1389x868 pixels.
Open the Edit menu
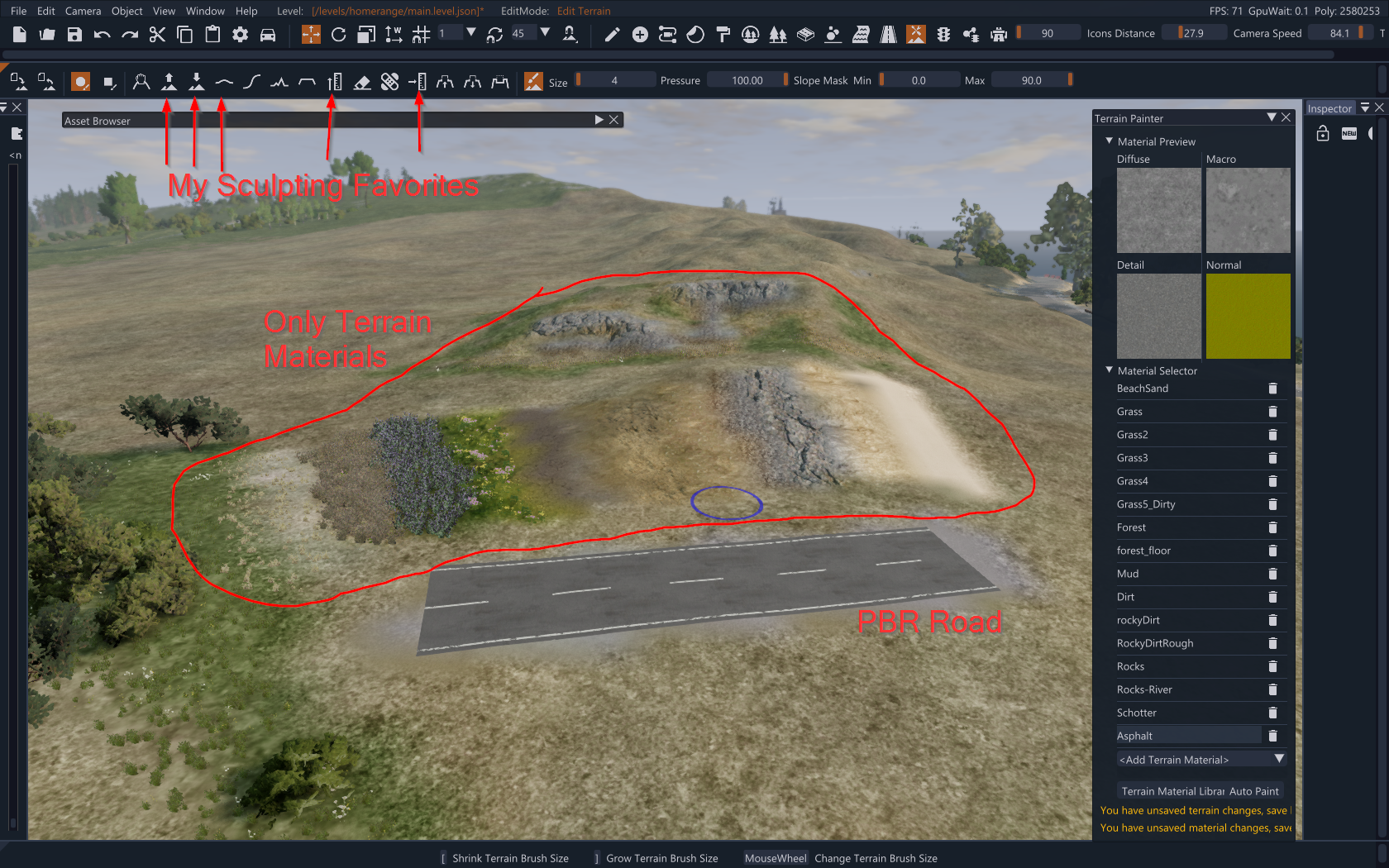click(46, 11)
